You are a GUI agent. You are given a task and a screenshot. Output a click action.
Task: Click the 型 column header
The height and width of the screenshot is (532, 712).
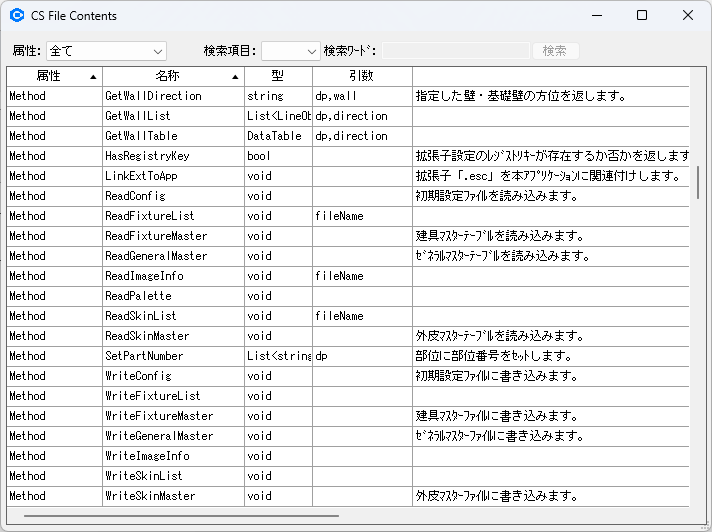(x=278, y=76)
